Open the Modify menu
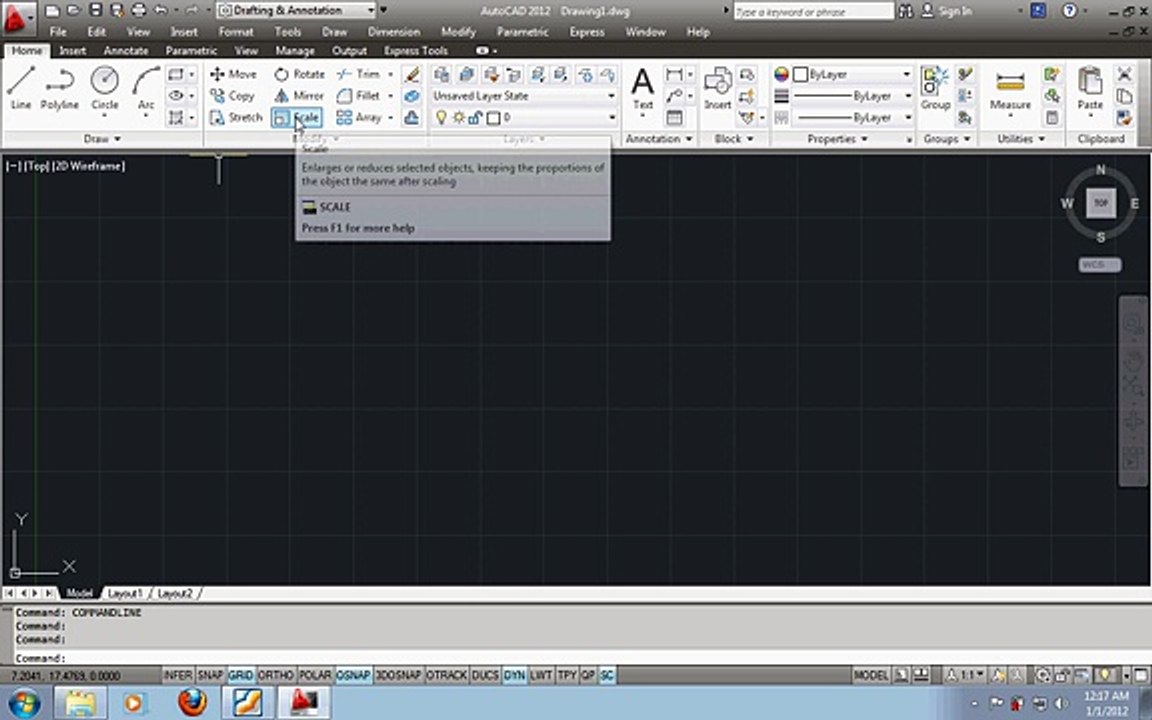 click(x=458, y=32)
